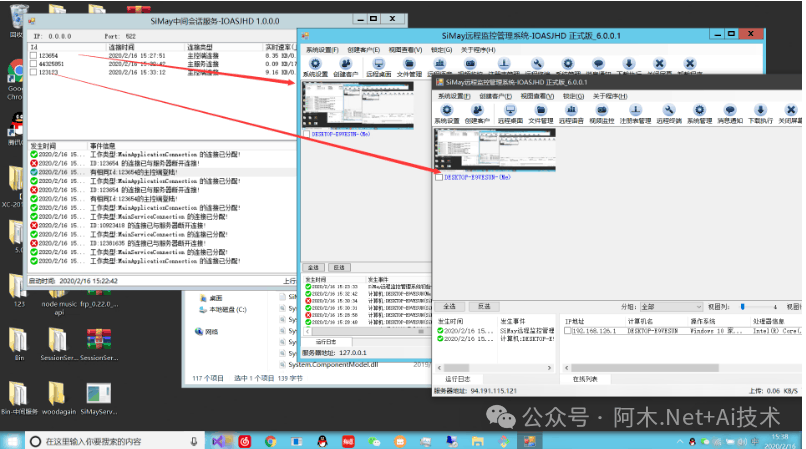The width and height of the screenshot is (806, 449).
Task: Click taskbar search box
Action: (115, 441)
